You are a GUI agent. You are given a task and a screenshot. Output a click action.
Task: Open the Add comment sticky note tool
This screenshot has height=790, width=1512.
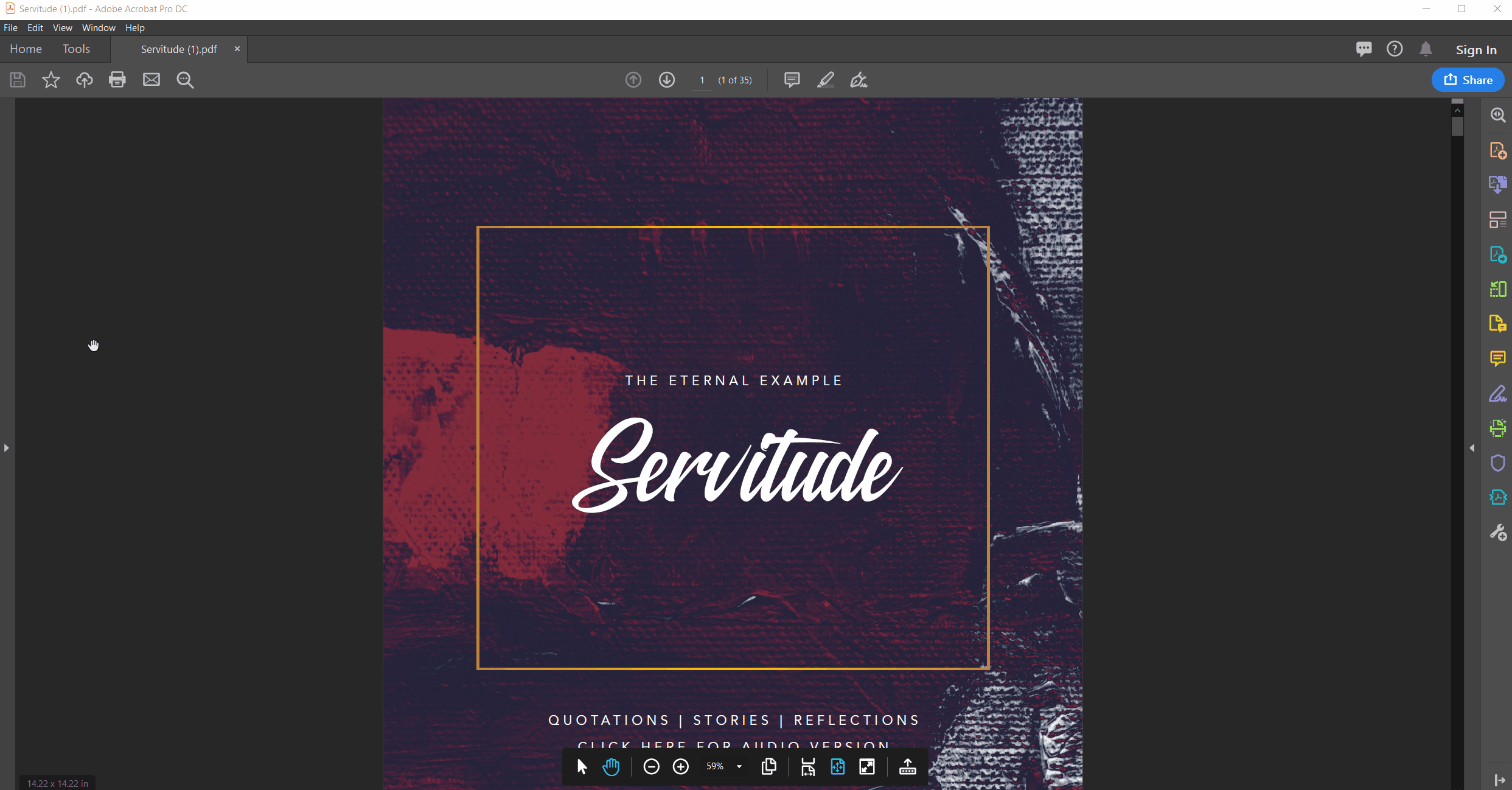point(792,80)
